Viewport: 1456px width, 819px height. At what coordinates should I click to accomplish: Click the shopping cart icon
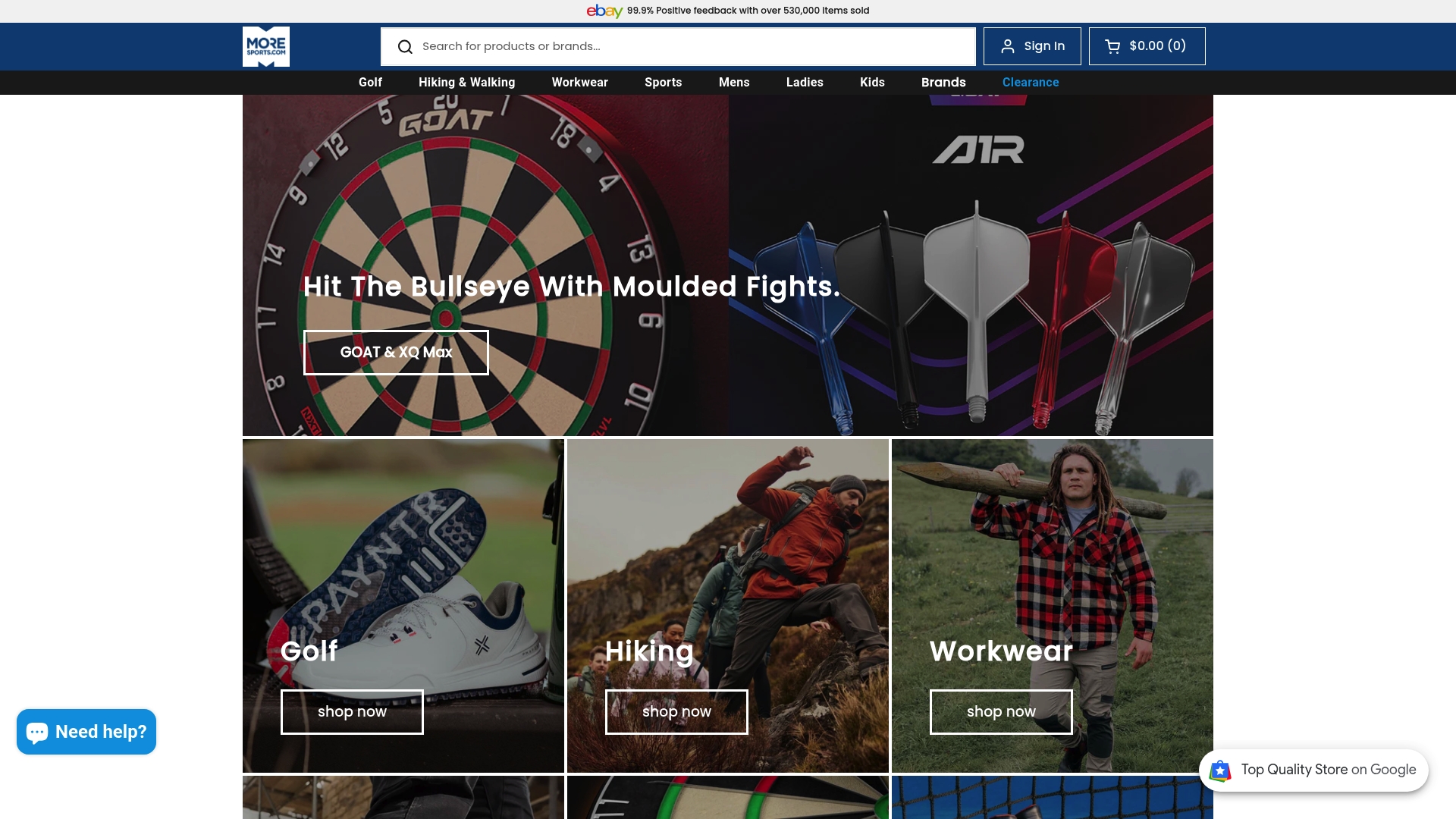click(1112, 46)
